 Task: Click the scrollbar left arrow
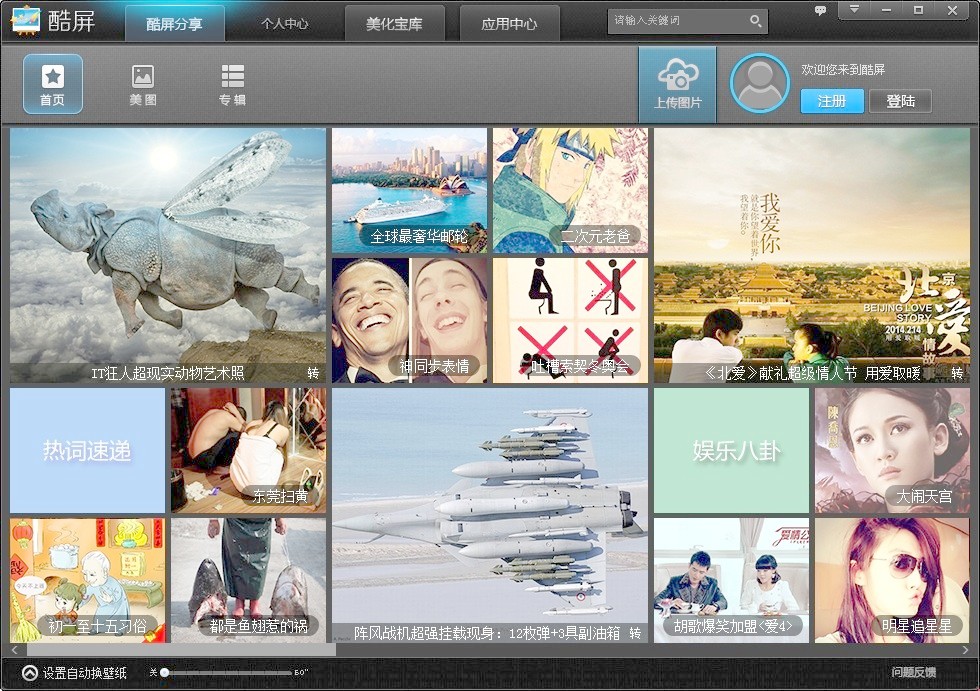click(14, 650)
